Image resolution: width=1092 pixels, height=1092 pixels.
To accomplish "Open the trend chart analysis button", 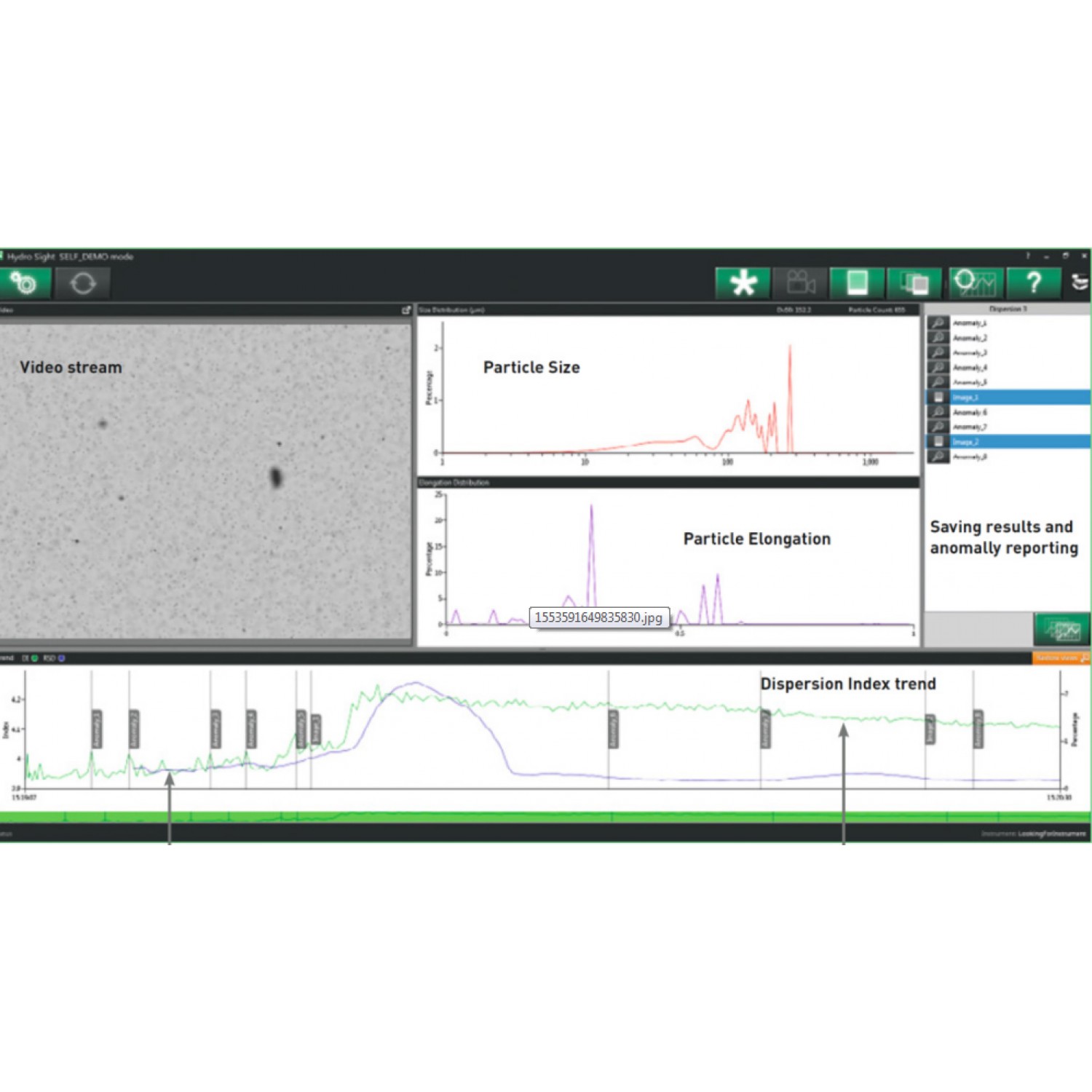I will (x=975, y=283).
